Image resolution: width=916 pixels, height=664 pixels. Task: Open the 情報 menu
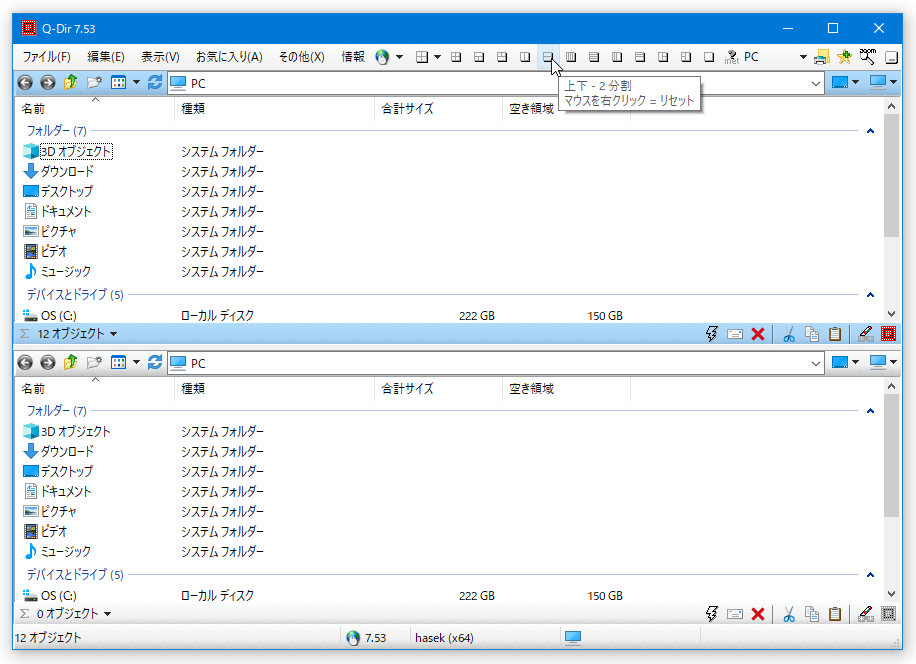(x=353, y=57)
